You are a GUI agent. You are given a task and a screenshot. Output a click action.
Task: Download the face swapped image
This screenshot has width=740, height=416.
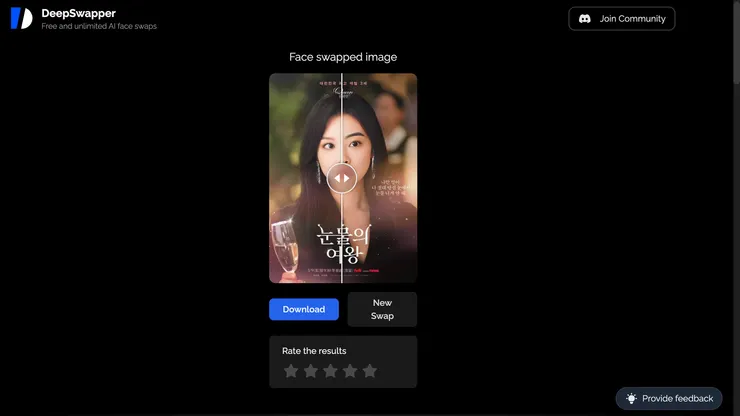click(304, 309)
